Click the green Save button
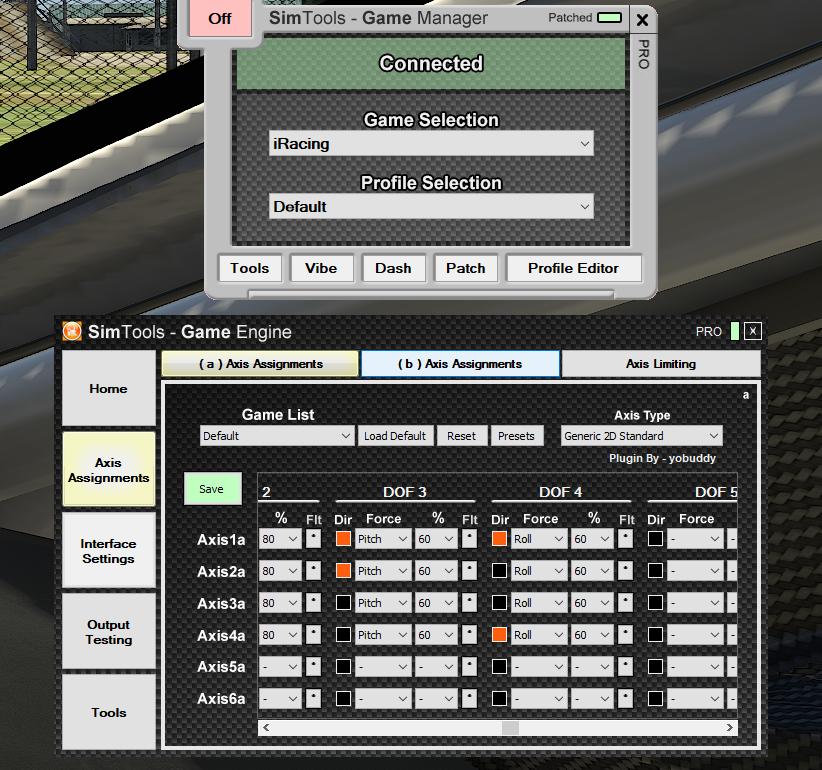 [x=212, y=489]
